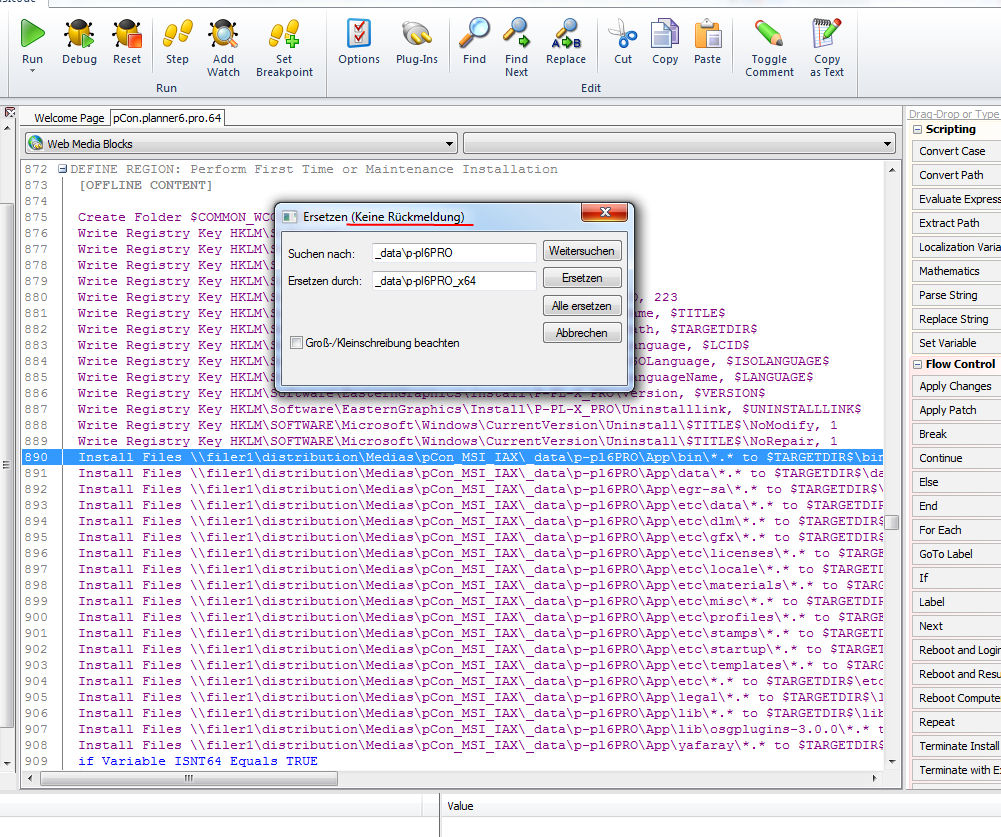Enable Groß-/Kleinschreibung beachten checkbox

click(296, 343)
